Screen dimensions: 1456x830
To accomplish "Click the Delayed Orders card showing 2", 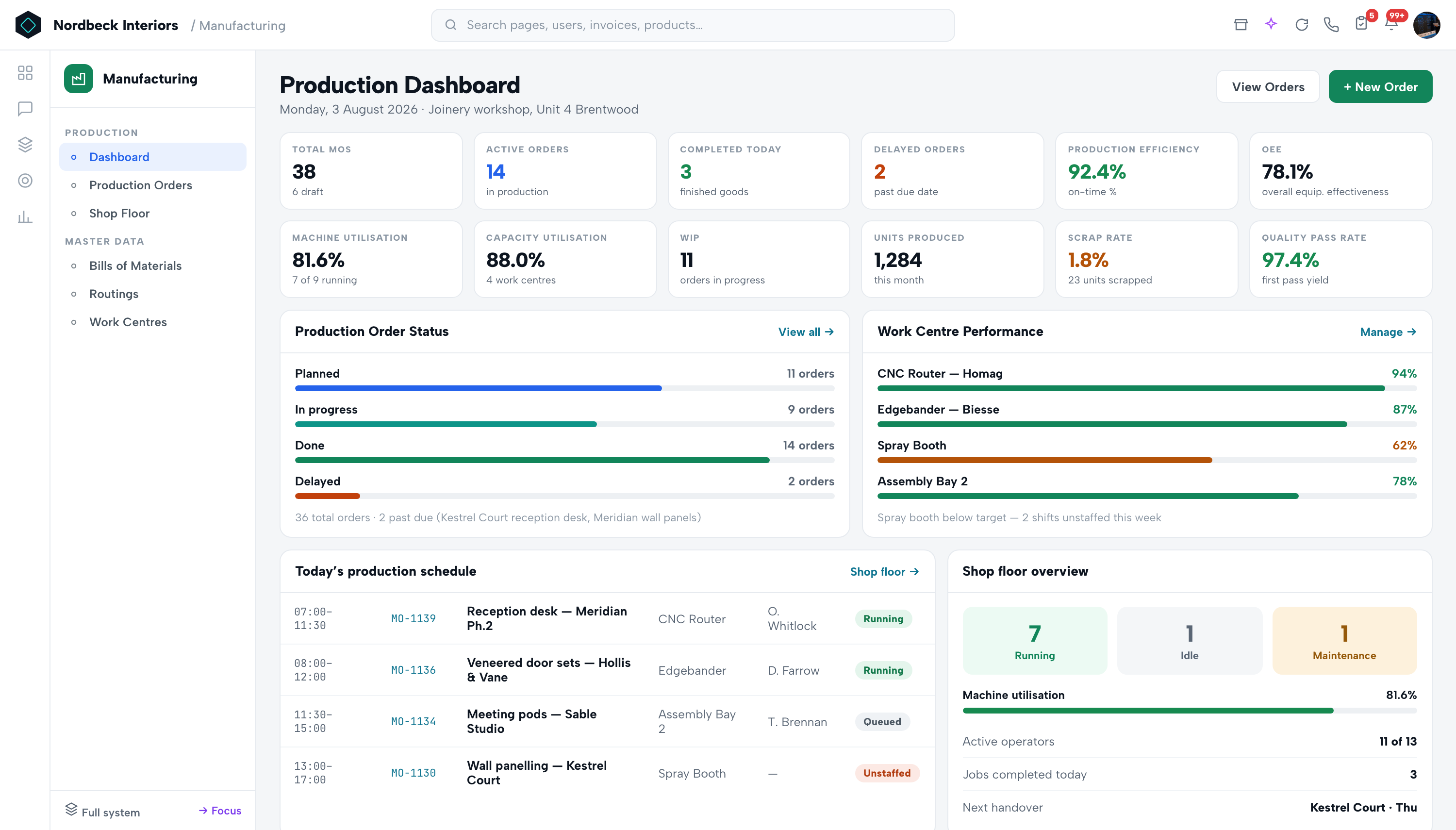I will pyautogui.click(x=953, y=171).
